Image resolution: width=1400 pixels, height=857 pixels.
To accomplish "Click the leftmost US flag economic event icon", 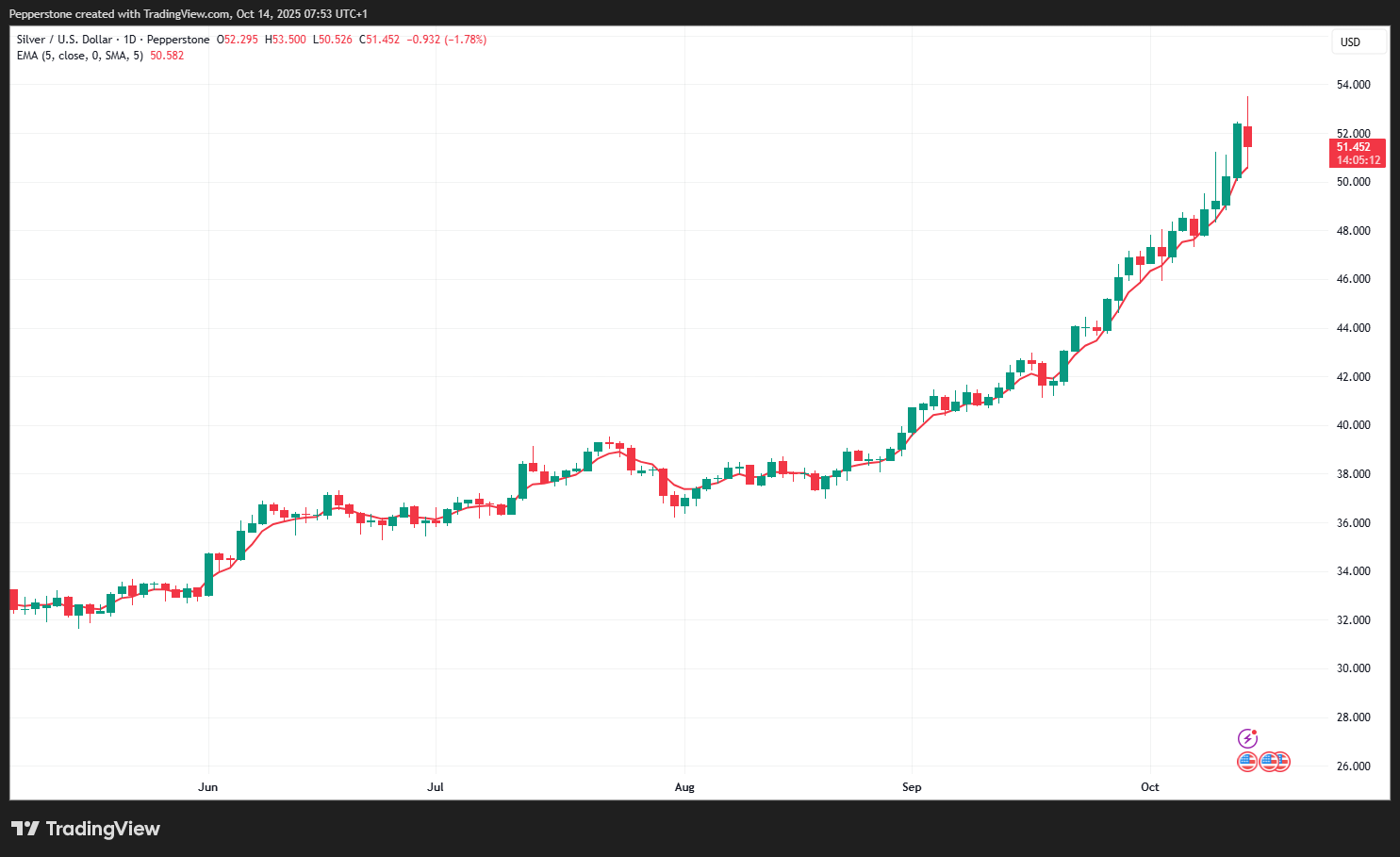I will (1246, 761).
